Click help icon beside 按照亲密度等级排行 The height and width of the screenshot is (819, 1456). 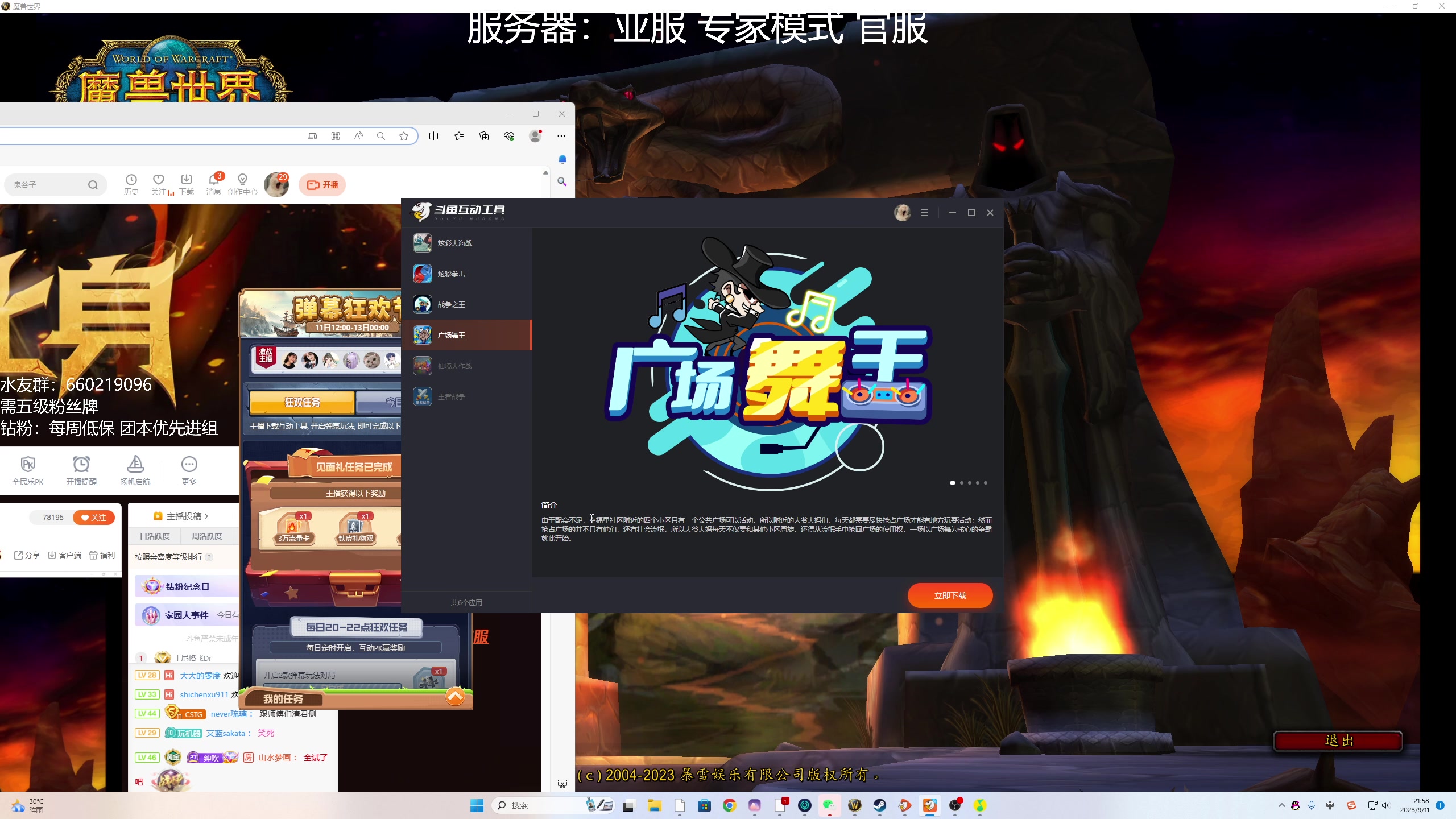point(209,557)
